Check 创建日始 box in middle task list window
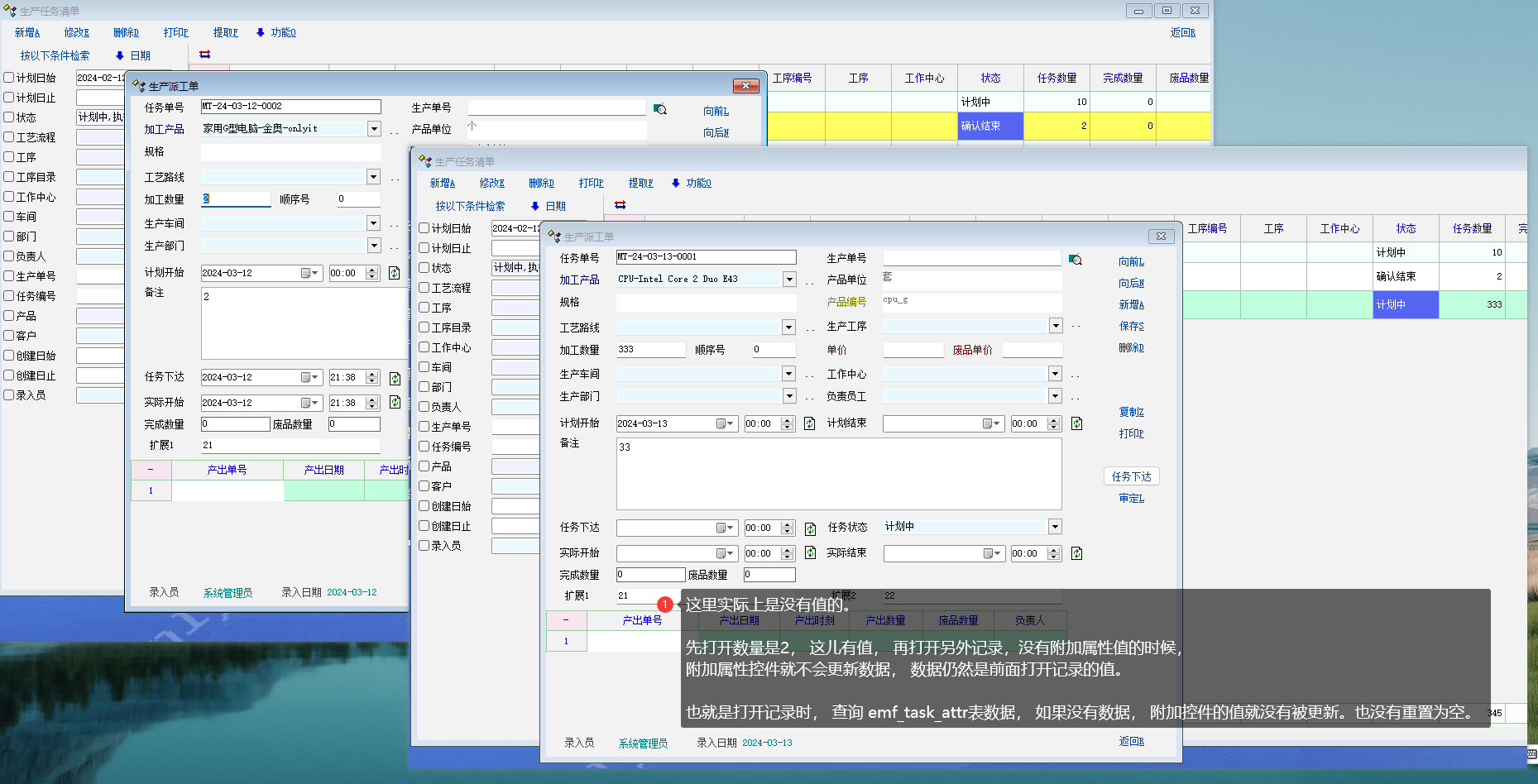 (424, 506)
